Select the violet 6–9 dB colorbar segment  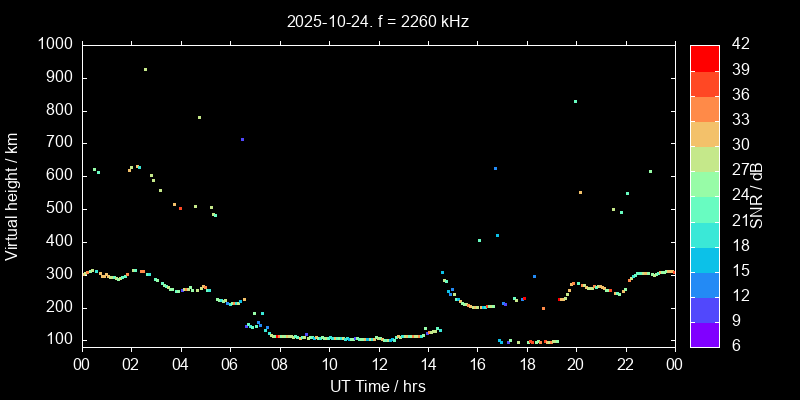pos(704,335)
